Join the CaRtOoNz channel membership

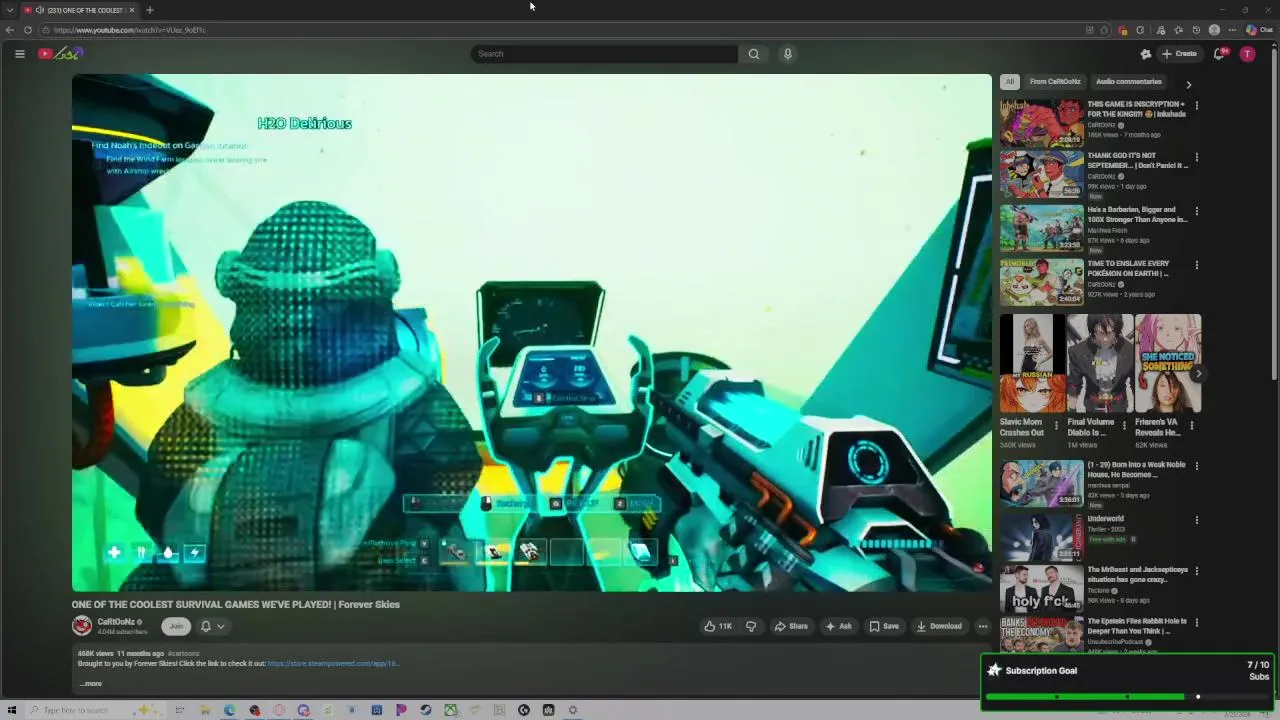coord(176,626)
